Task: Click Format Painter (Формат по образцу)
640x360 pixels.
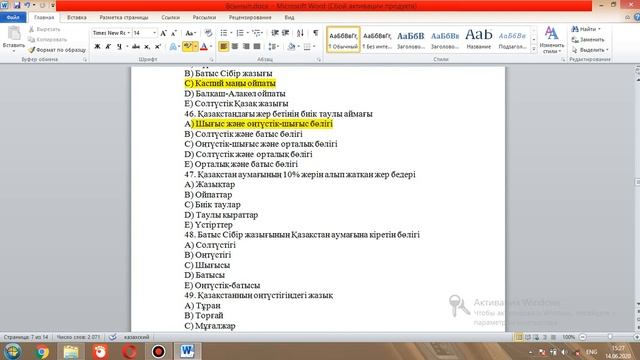Action: coord(57,50)
